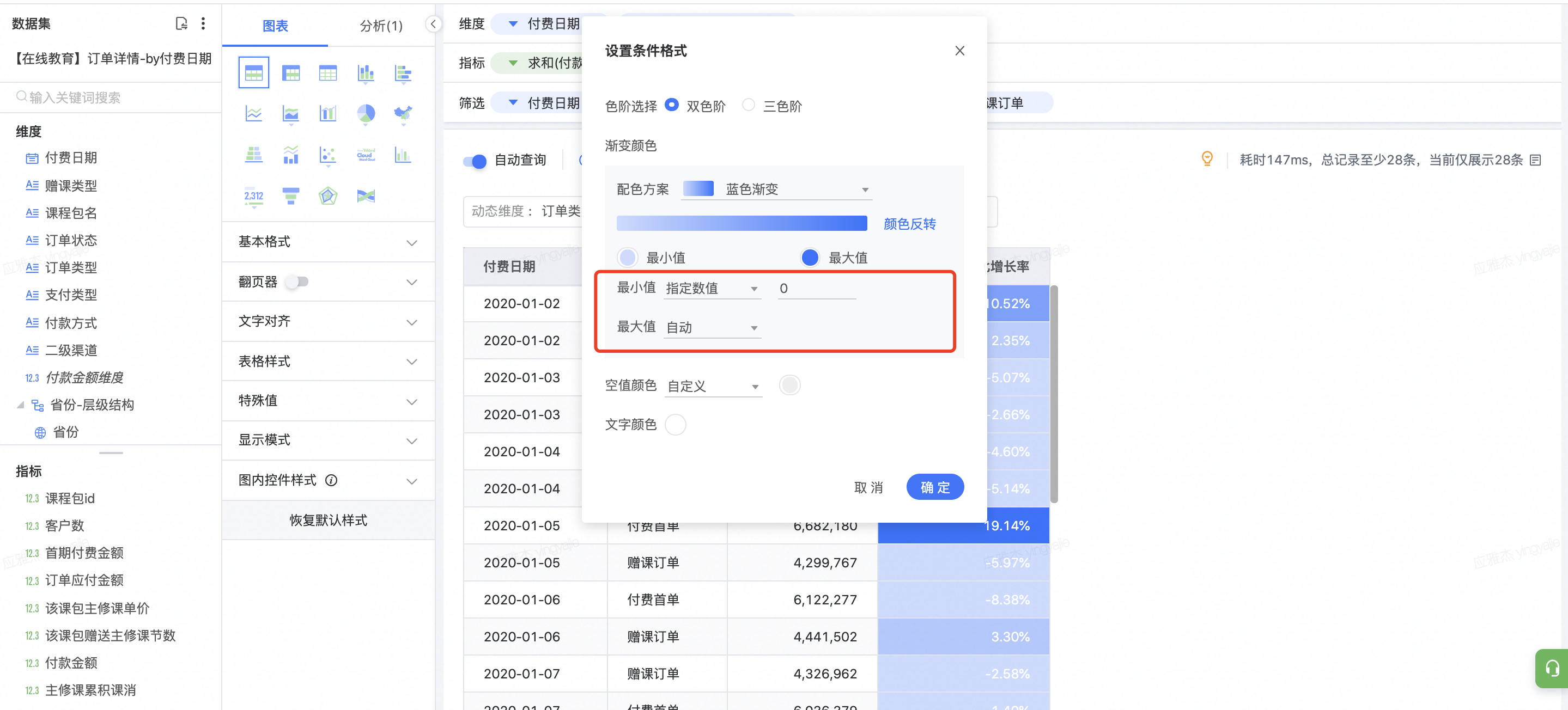This screenshot has width=1568, height=710.
Task: Click the 确定 button
Action: tap(934, 487)
